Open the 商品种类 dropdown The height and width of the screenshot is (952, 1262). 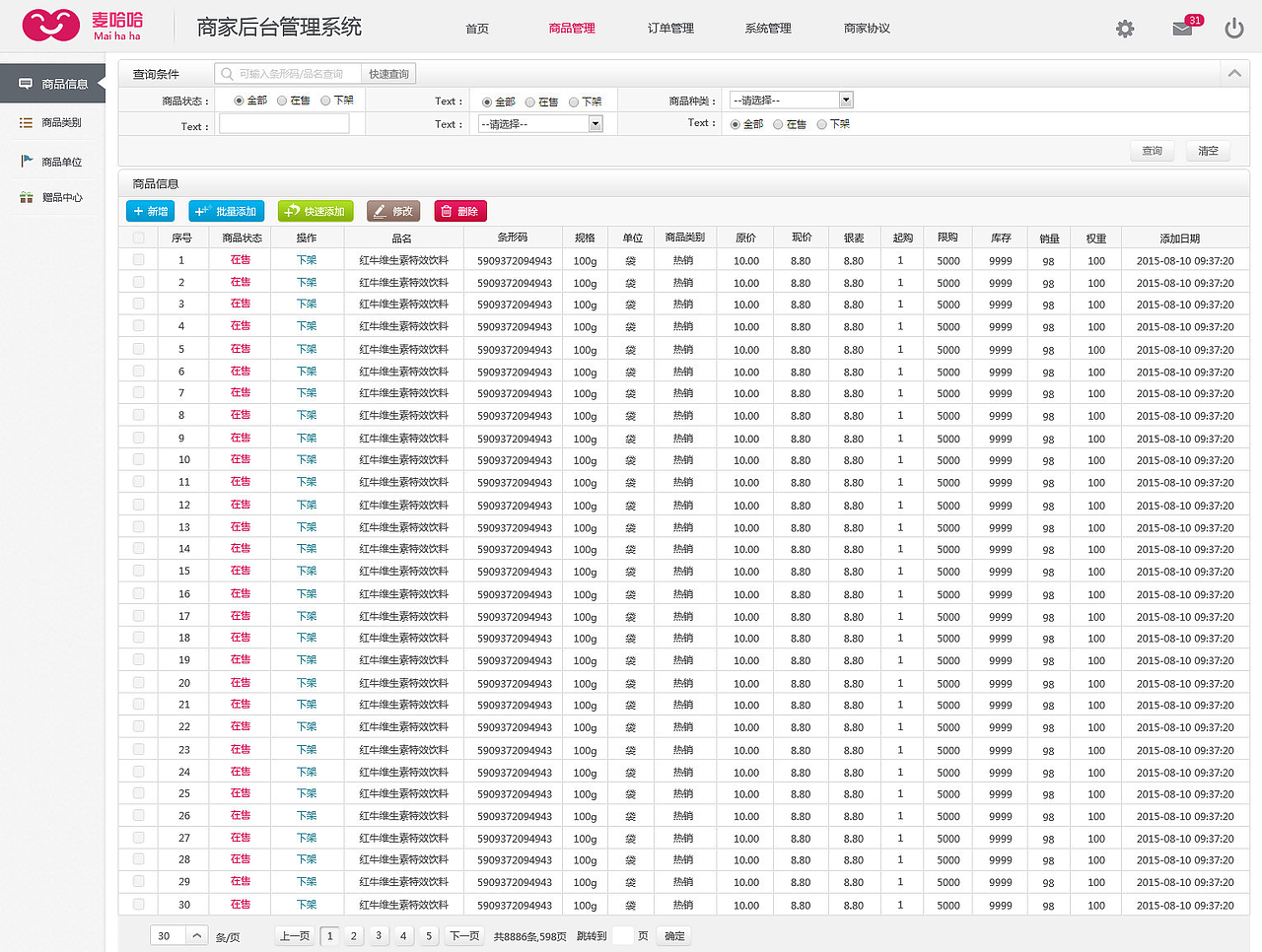point(791,101)
